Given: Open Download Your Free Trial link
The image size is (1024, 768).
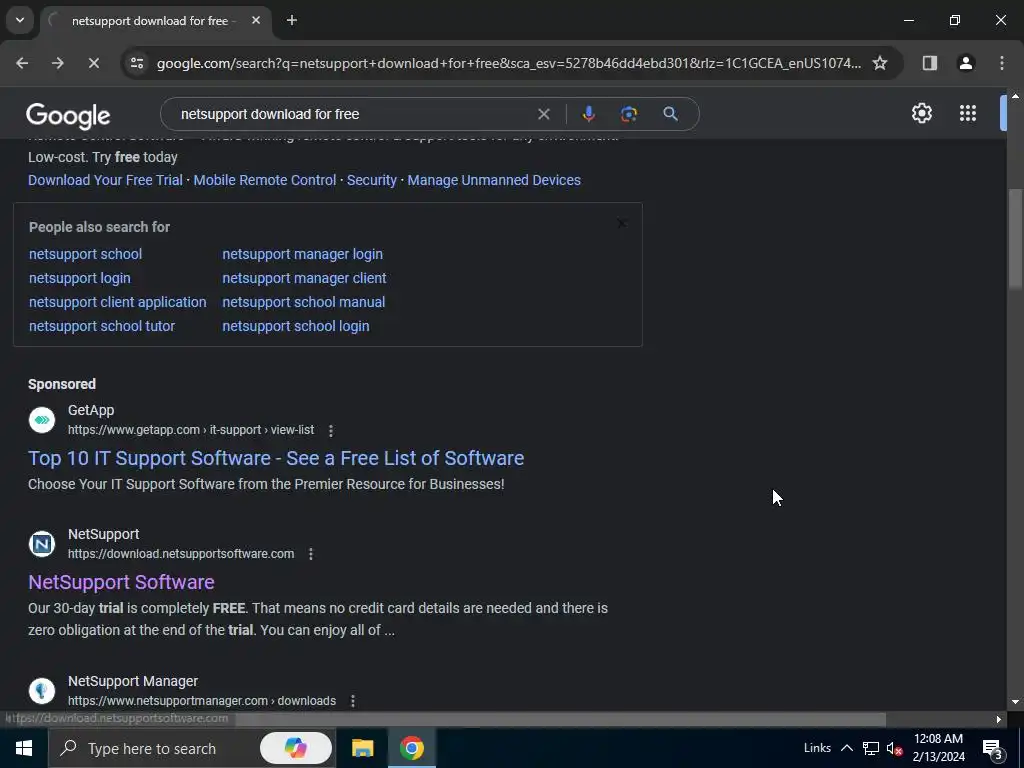Looking at the screenshot, I should click(x=105, y=180).
